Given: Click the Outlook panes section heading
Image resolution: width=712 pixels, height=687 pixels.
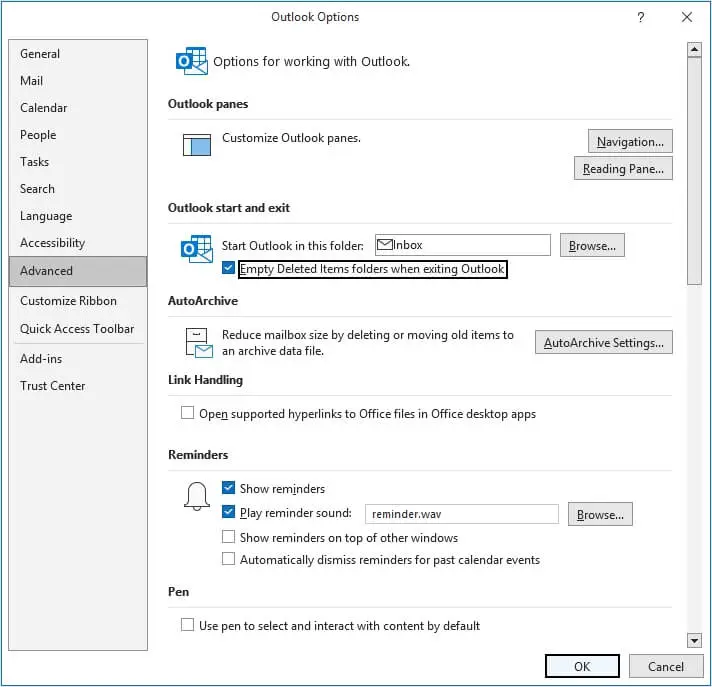Looking at the screenshot, I should (x=208, y=104).
